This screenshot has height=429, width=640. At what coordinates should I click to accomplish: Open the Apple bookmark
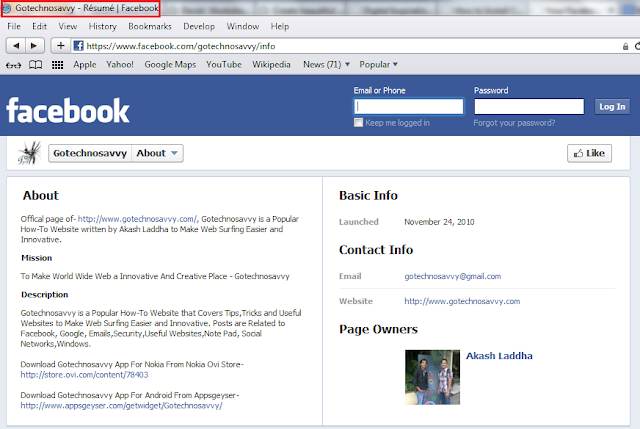coord(85,64)
